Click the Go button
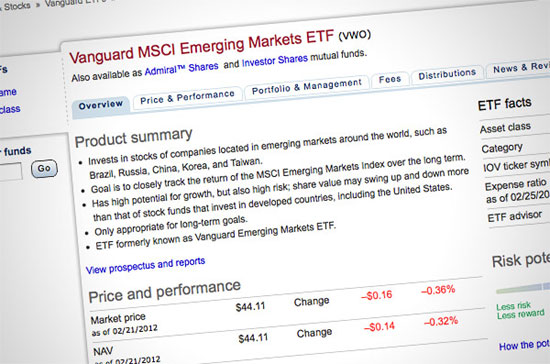The height and width of the screenshot is (364, 550). 44,169
